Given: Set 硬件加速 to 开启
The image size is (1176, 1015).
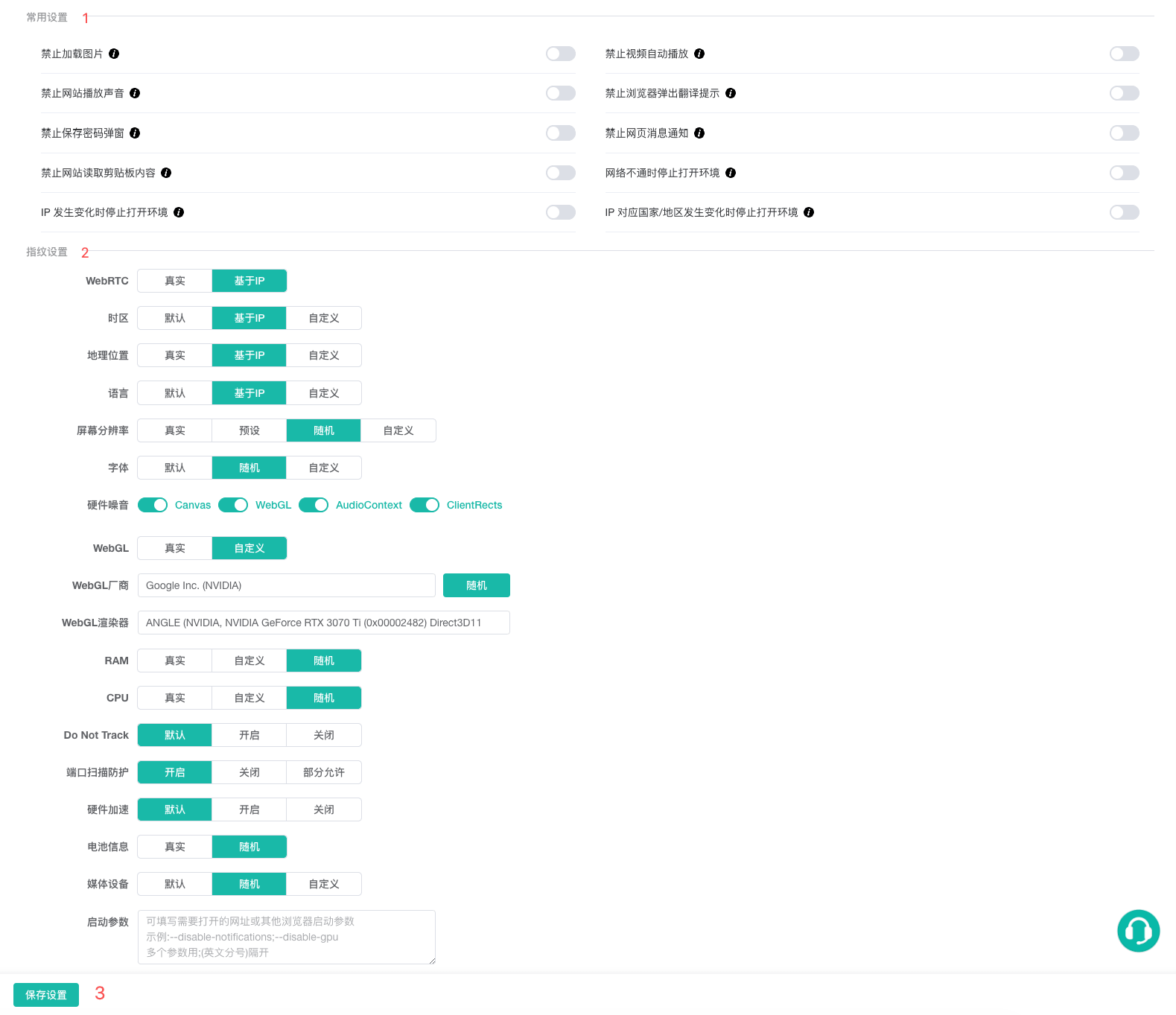Looking at the screenshot, I should (x=249, y=809).
